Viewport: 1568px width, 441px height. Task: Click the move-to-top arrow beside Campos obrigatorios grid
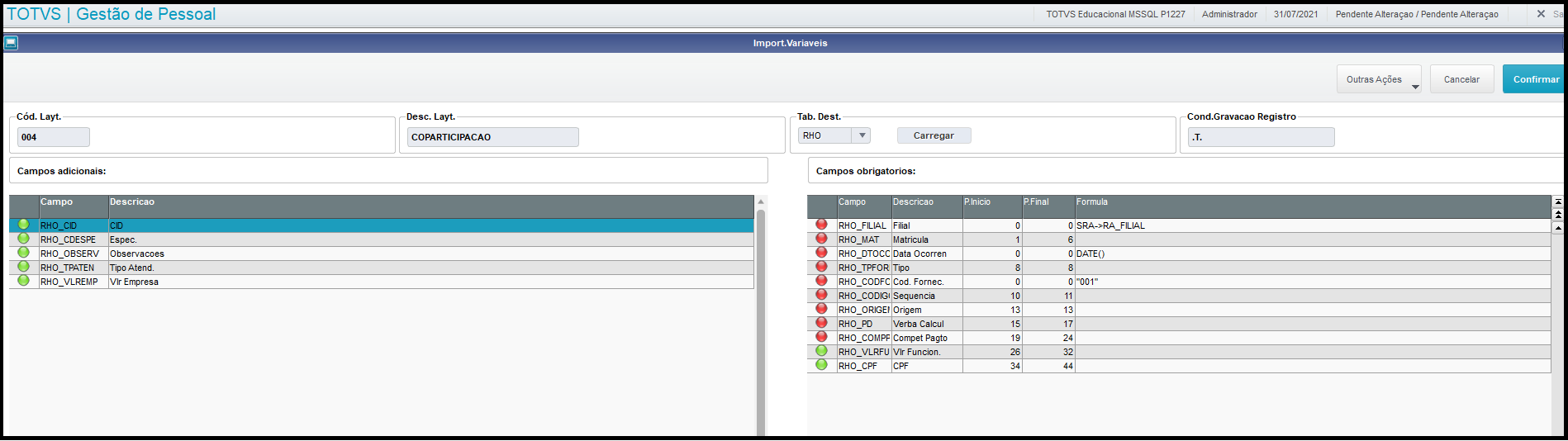[x=1558, y=201]
